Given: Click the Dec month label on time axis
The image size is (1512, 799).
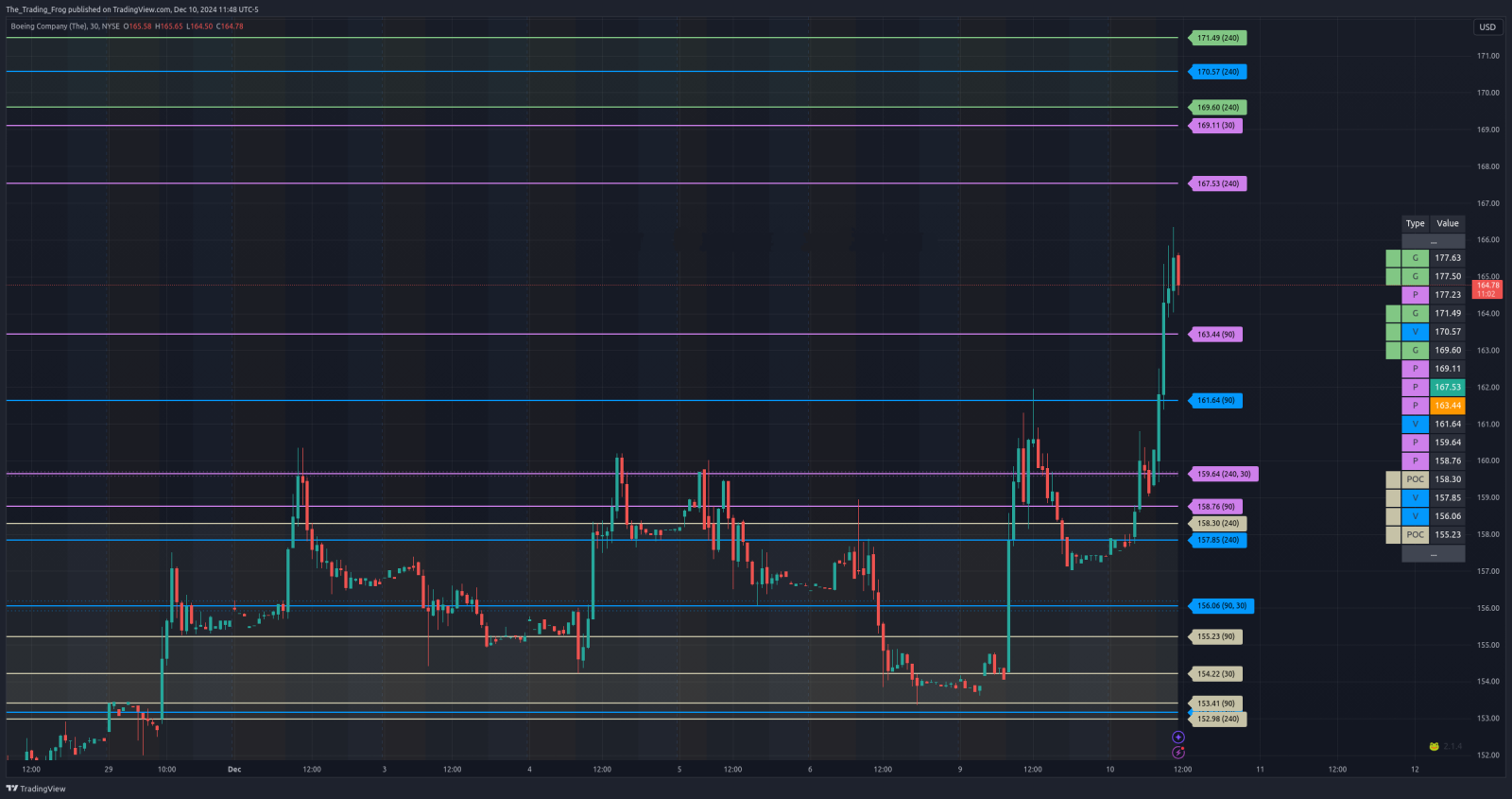Looking at the screenshot, I should 234,770.
